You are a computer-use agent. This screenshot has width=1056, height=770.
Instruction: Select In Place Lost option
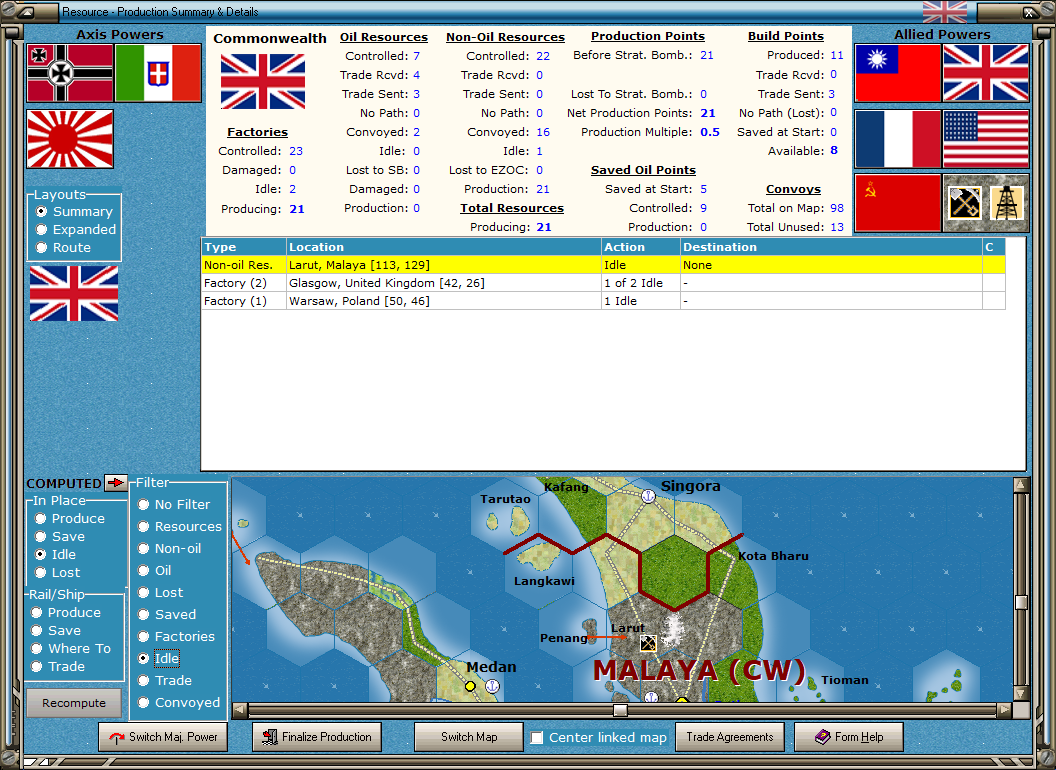point(58,573)
